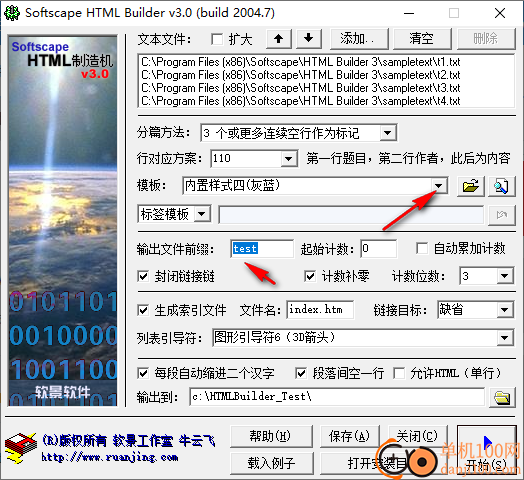Image resolution: width=524 pixels, height=480 pixels.
Task: Enable 自动累加计数 checkbox
Action: 422,248
